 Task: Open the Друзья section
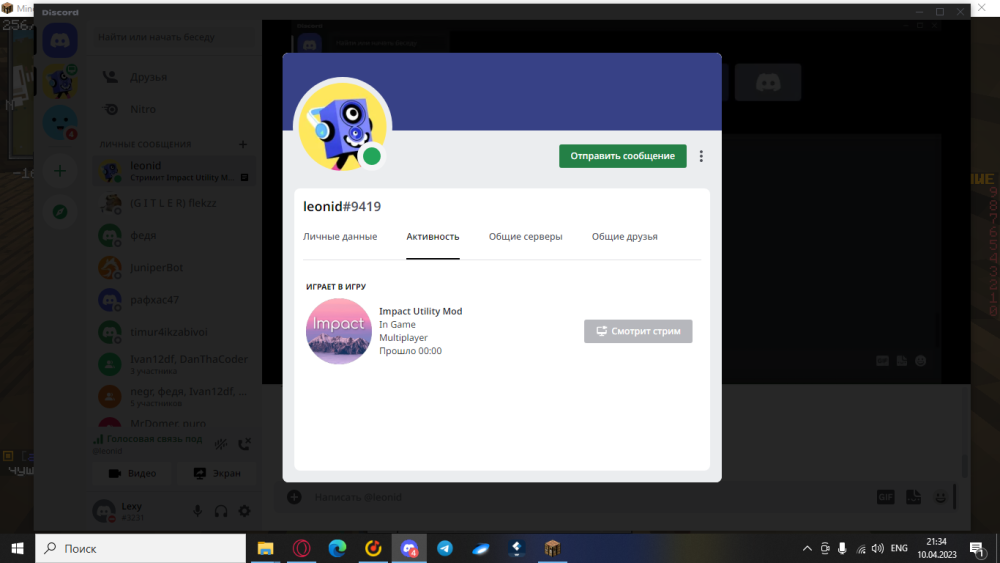(173, 77)
